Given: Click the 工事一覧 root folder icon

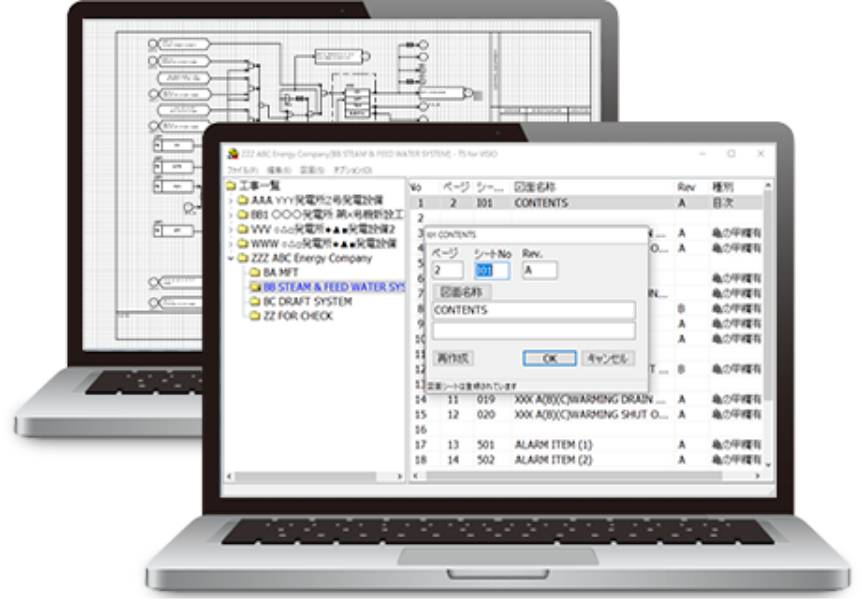Looking at the screenshot, I should point(232,186).
